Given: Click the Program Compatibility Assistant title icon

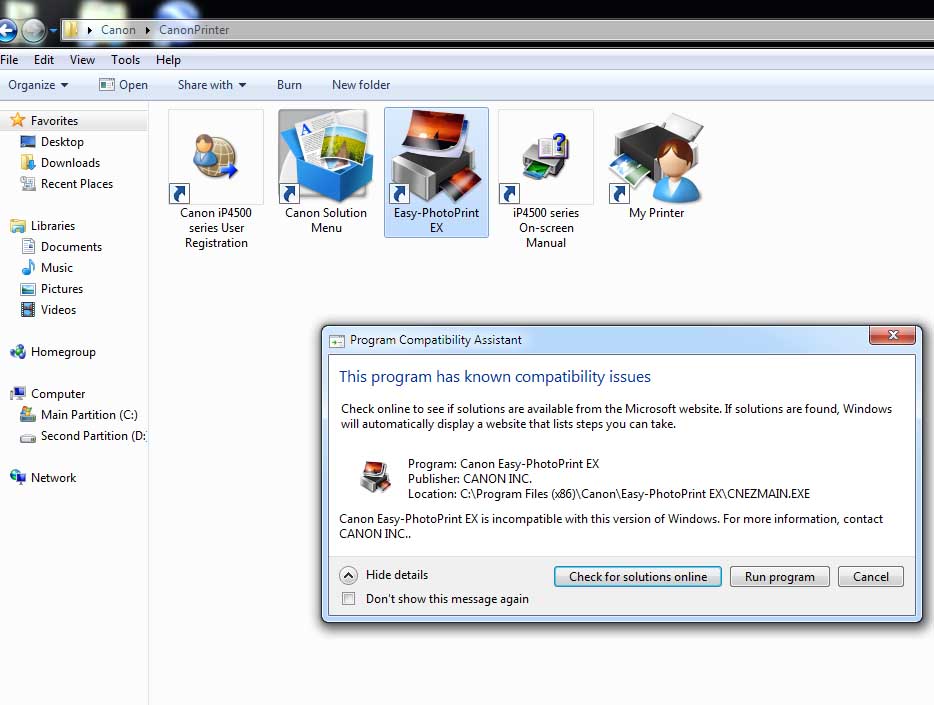Looking at the screenshot, I should pos(337,341).
